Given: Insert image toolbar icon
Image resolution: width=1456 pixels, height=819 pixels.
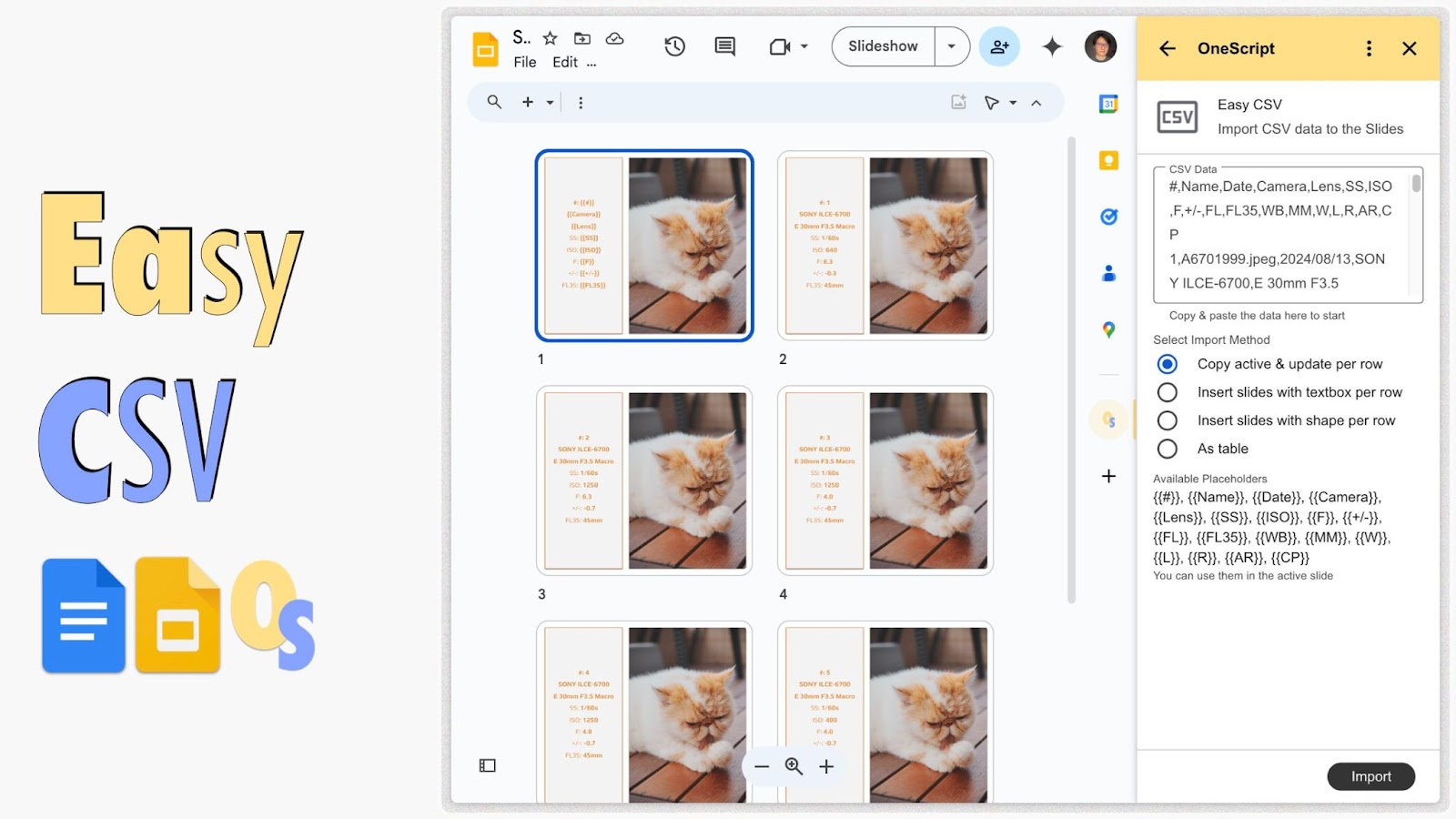Looking at the screenshot, I should pos(958,102).
